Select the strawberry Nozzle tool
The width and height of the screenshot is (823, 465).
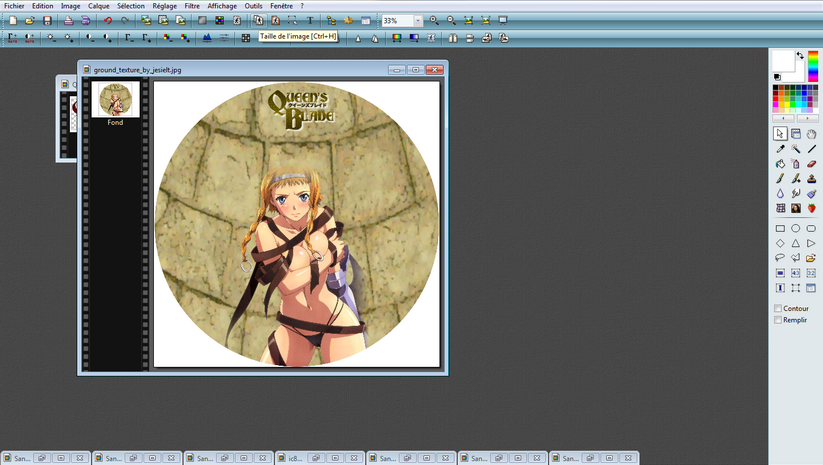point(811,208)
